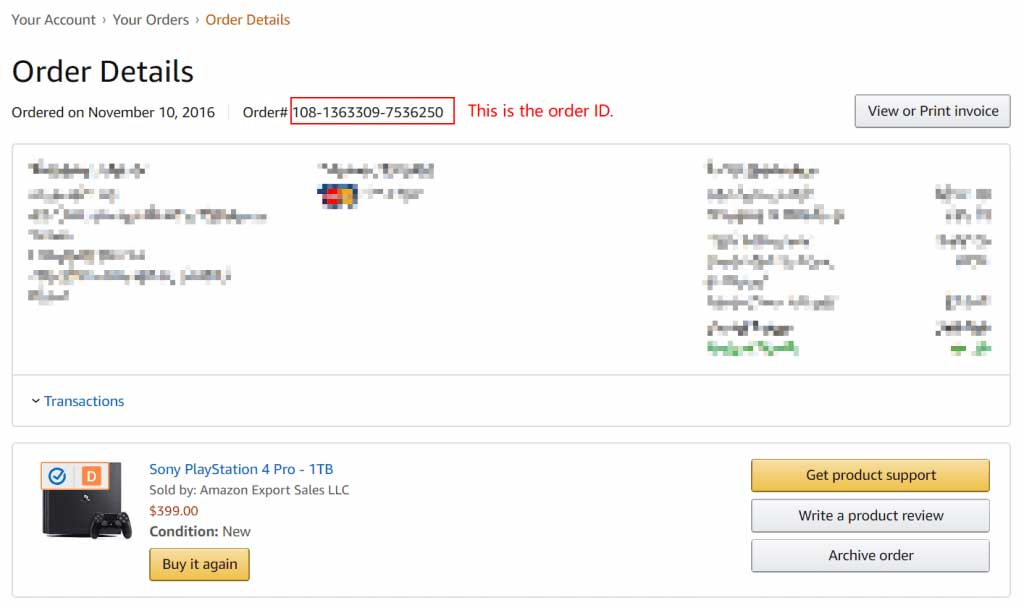This screenshot has height=608, width=1024.
Task: Click the red 'This is the order ID' note
Action: (x=540, y=111)
